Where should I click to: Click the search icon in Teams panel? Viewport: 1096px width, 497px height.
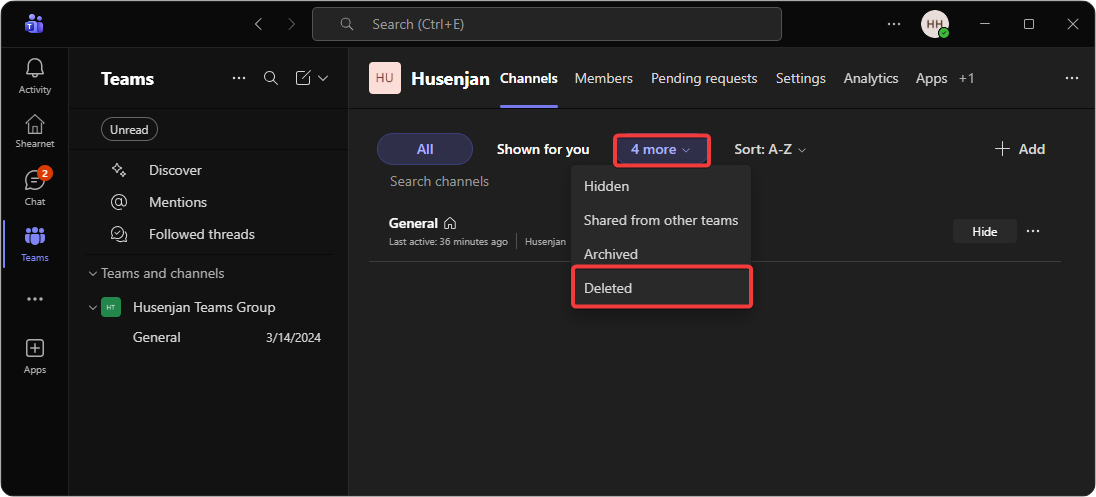271,78
